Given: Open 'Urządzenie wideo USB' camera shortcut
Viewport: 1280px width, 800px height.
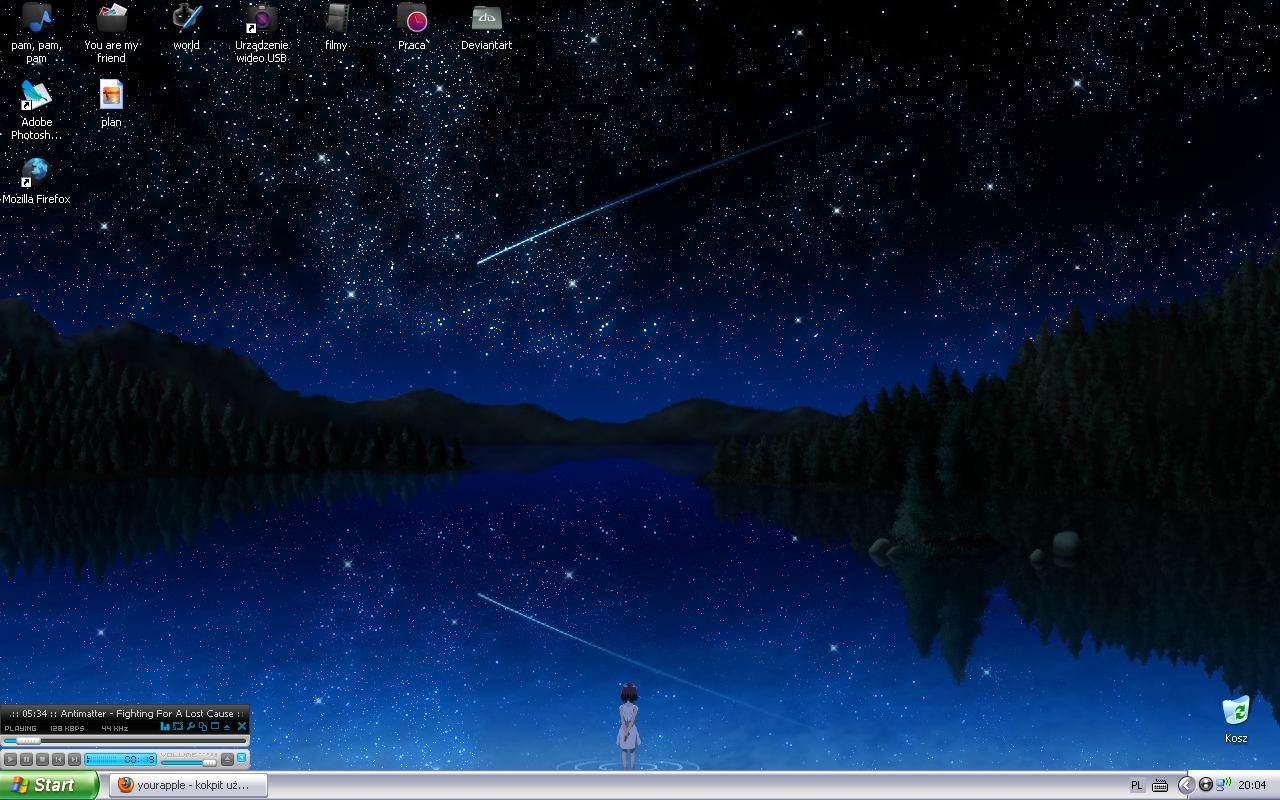Looking at the screenshot, I should [x=261, y=32].
